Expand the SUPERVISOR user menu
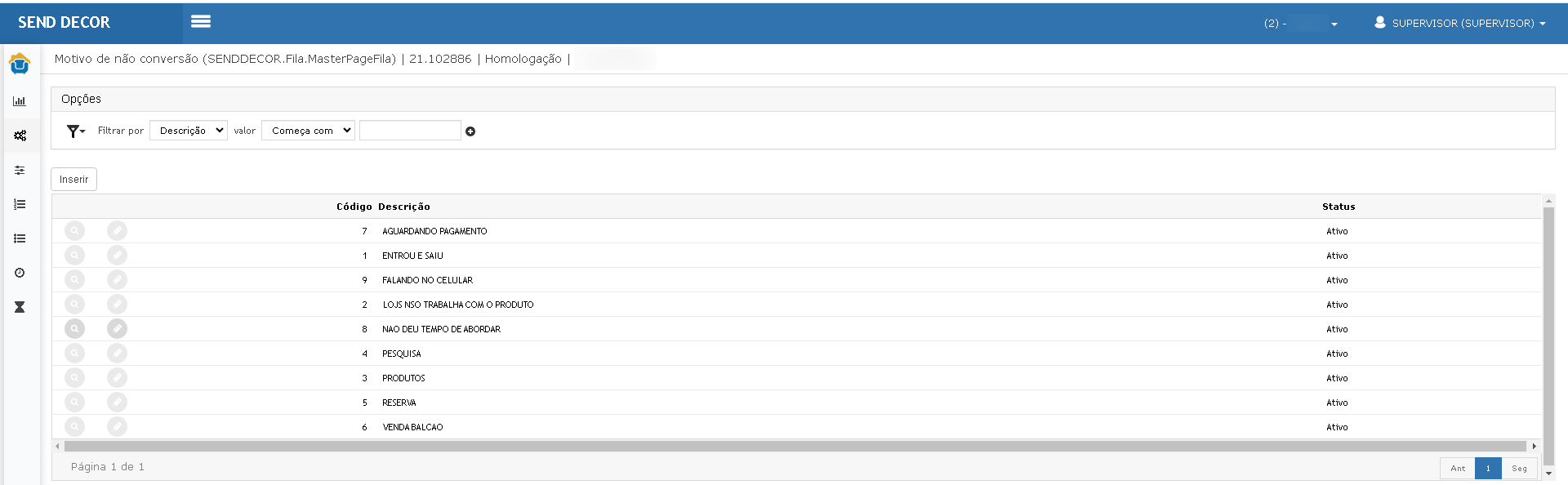Viewport: 1568px width, 485px height. coord(1459,23)
